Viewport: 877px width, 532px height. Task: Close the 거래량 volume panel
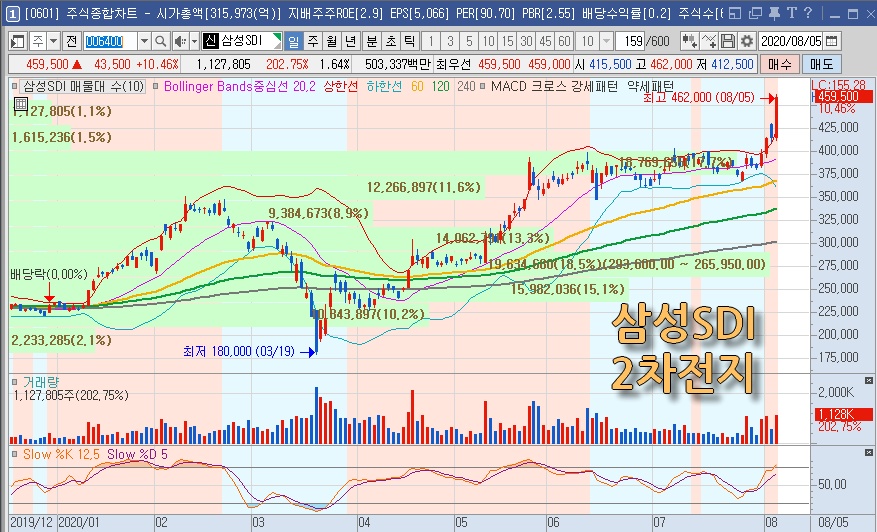click(x=868, y=380)
